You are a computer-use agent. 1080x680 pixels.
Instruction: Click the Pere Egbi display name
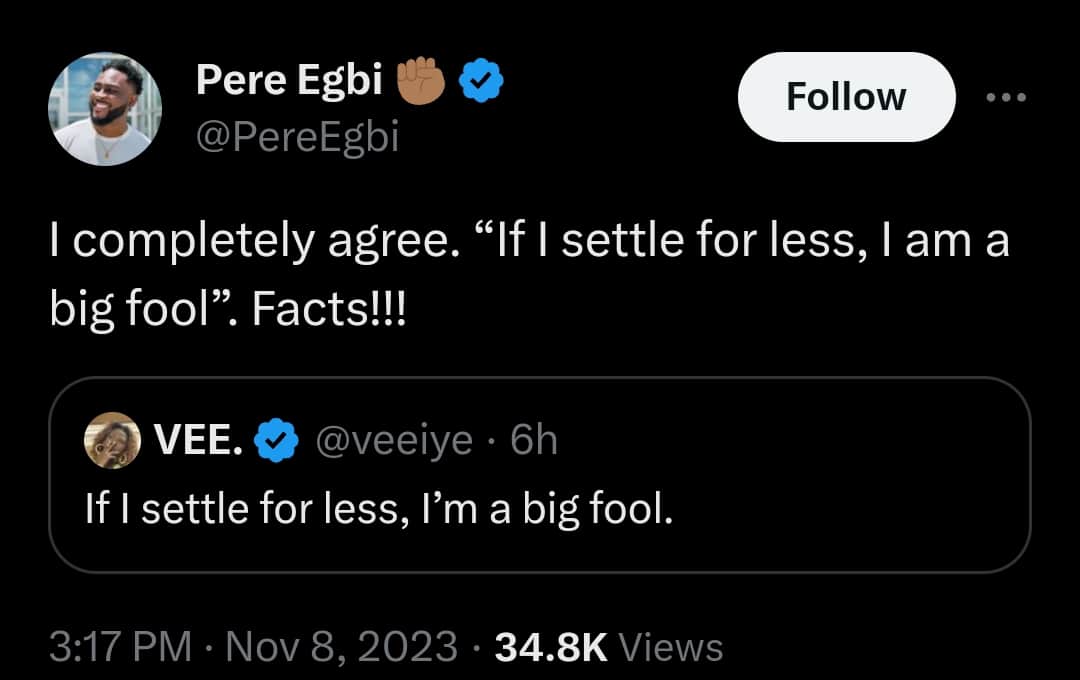(x=289, y=80)
